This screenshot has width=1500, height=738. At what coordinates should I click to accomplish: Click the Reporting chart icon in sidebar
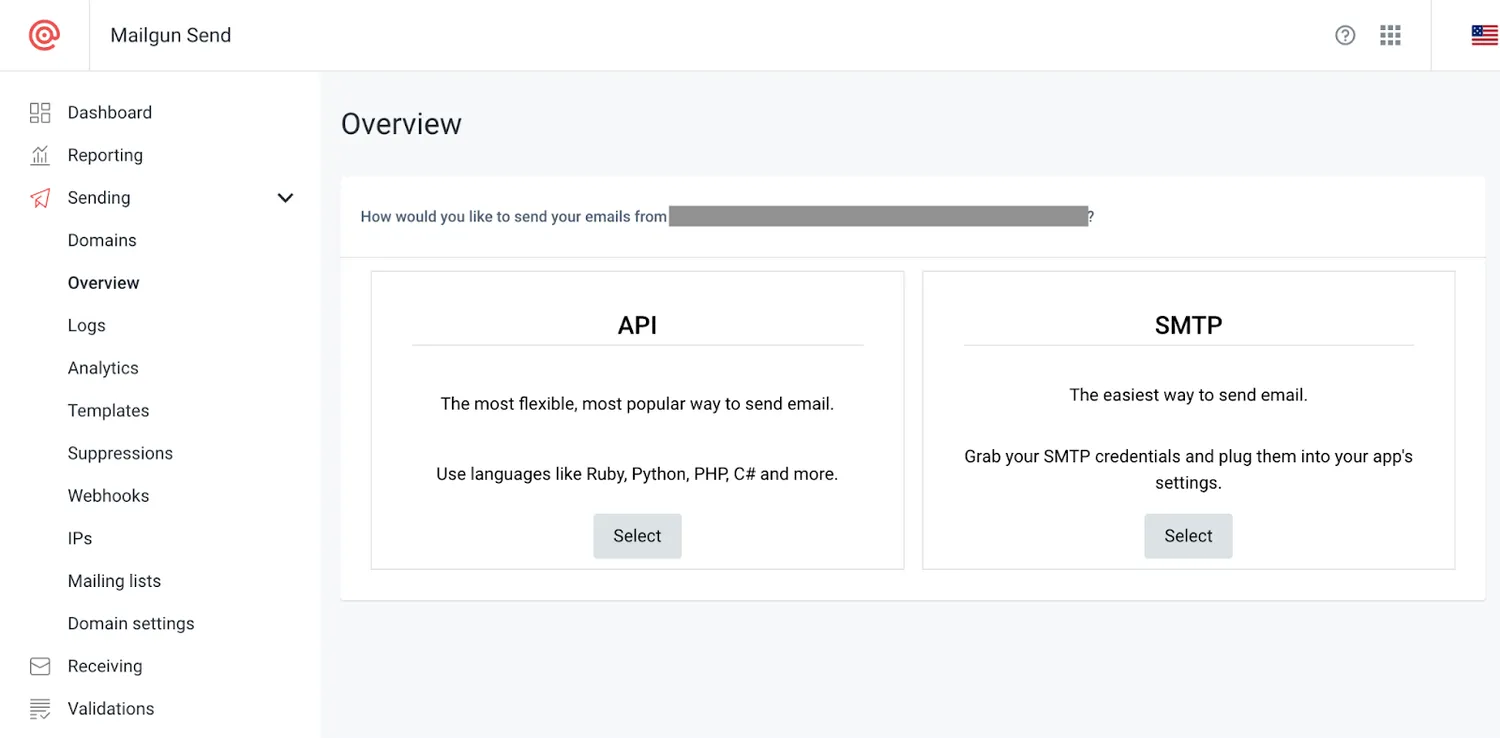pyautogui.click(x=40, y=155)
